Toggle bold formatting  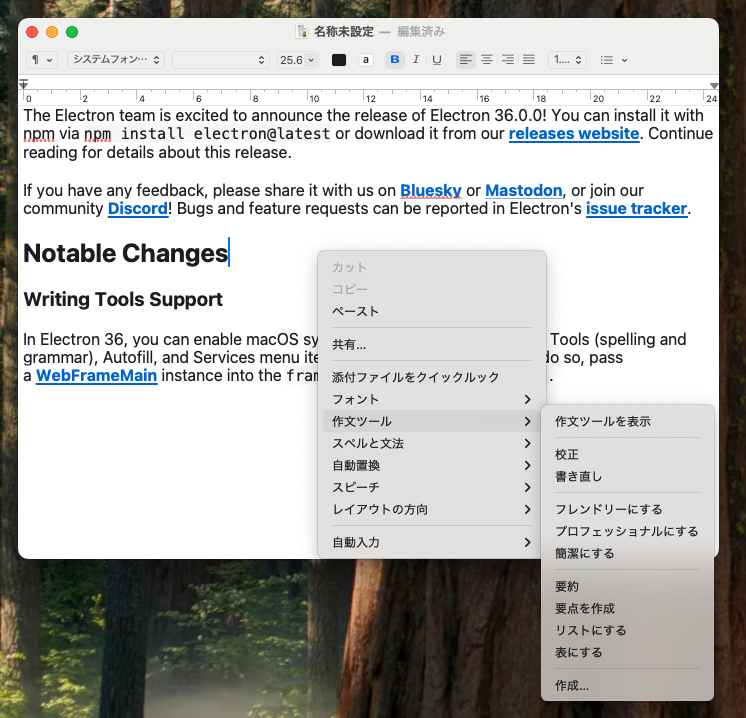[x=395, y=60]
